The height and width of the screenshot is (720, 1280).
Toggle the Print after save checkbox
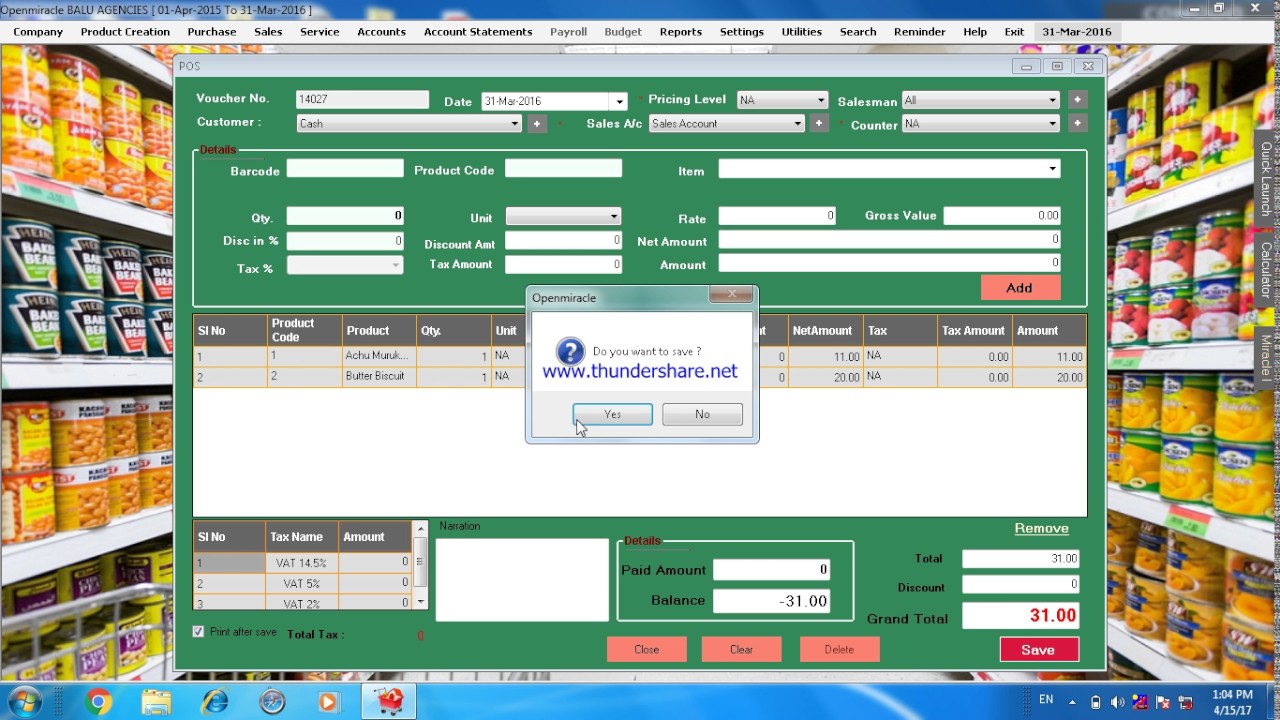(x=198, y=632)
